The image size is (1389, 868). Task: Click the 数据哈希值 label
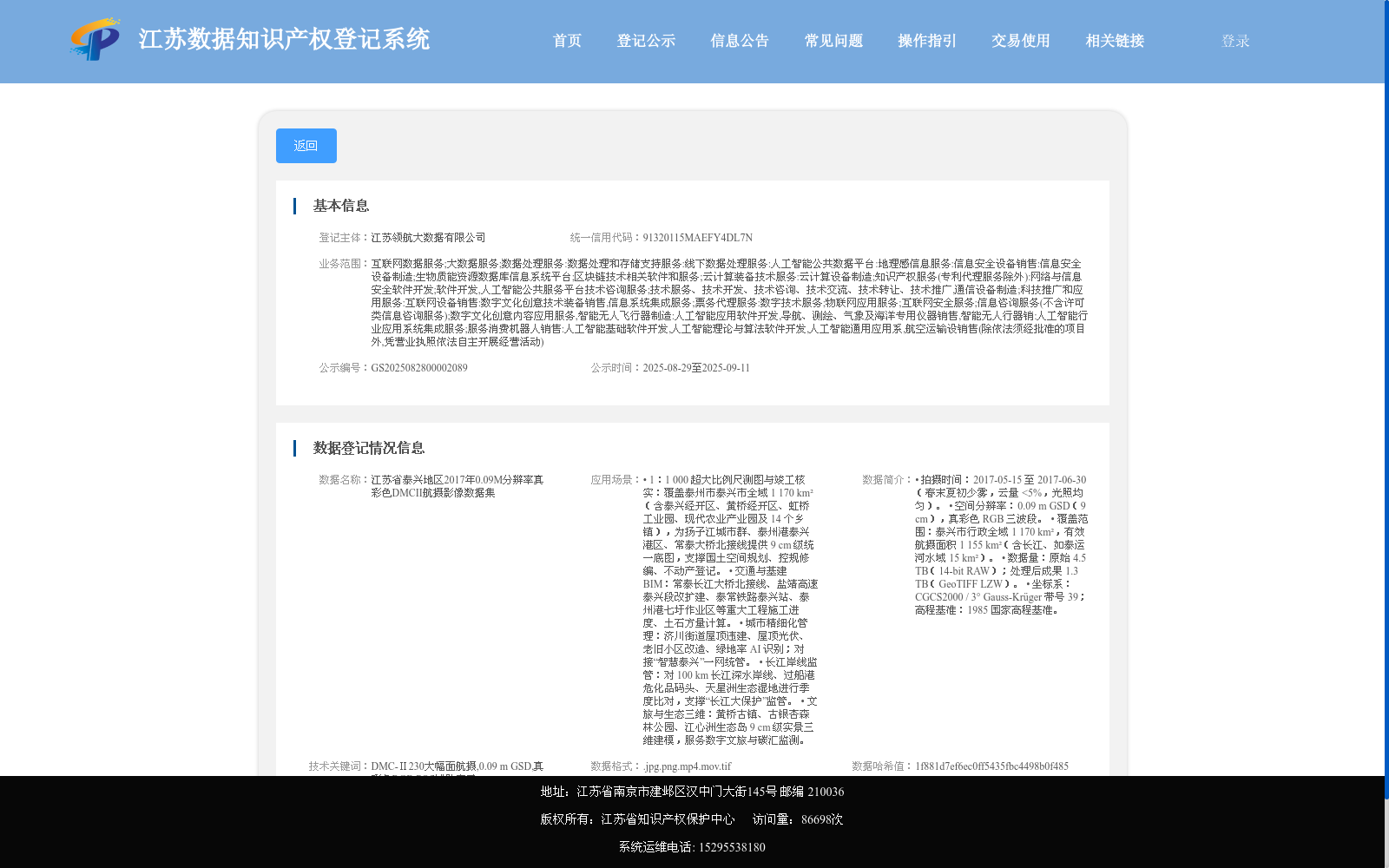[x=883, y=766]
